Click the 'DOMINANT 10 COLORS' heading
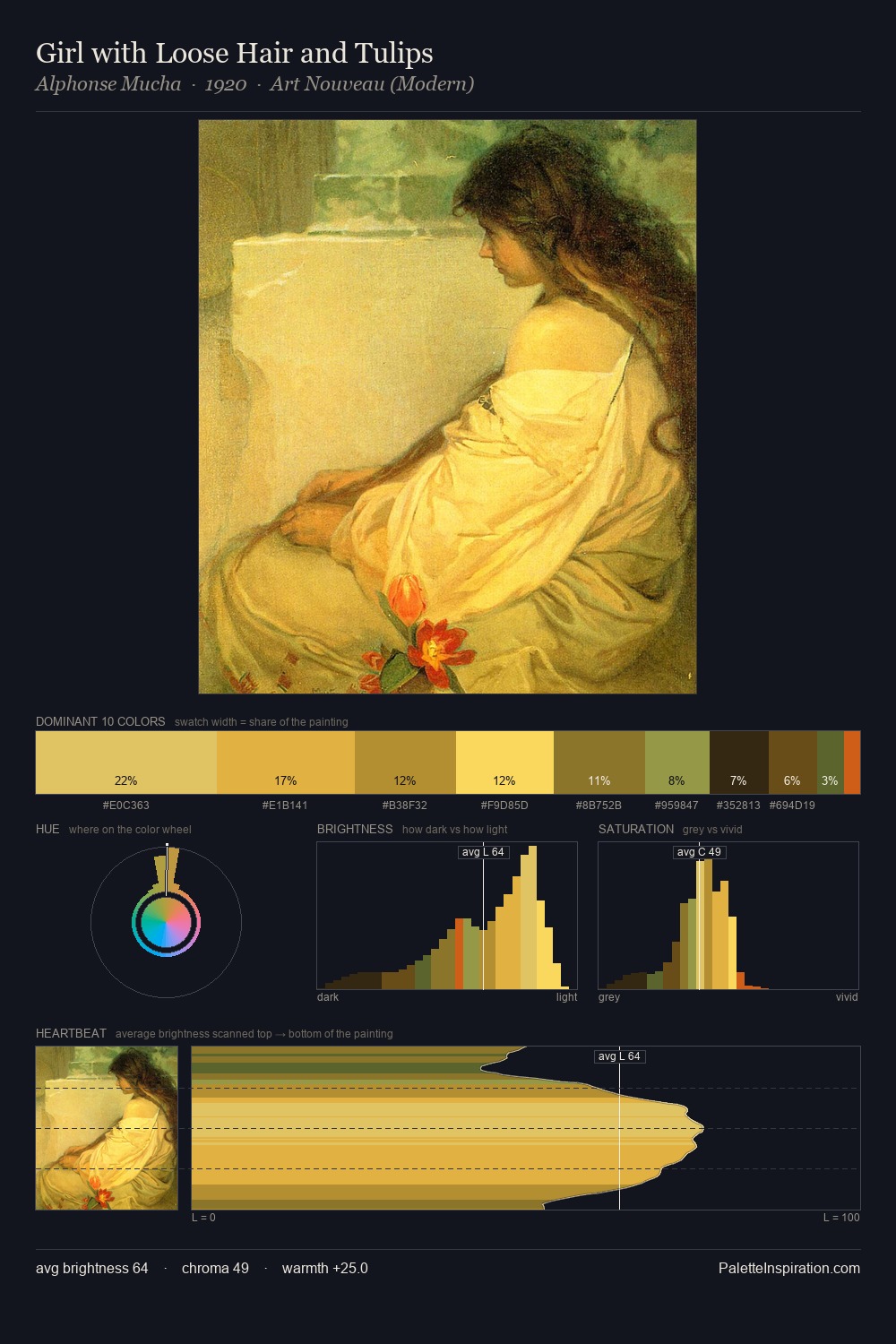 [x=100, y=721]
